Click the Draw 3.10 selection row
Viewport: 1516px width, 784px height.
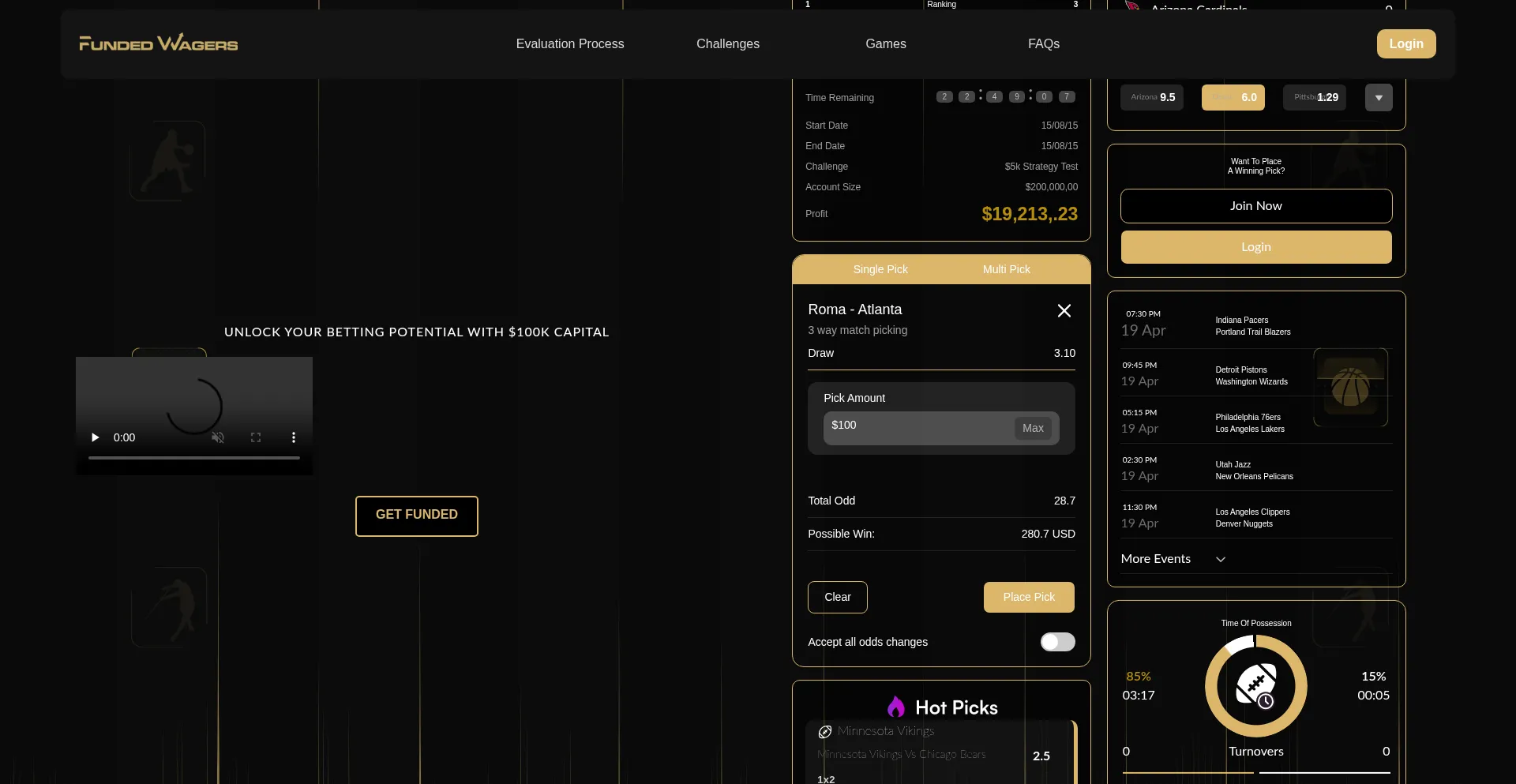[x=941, y=354]
